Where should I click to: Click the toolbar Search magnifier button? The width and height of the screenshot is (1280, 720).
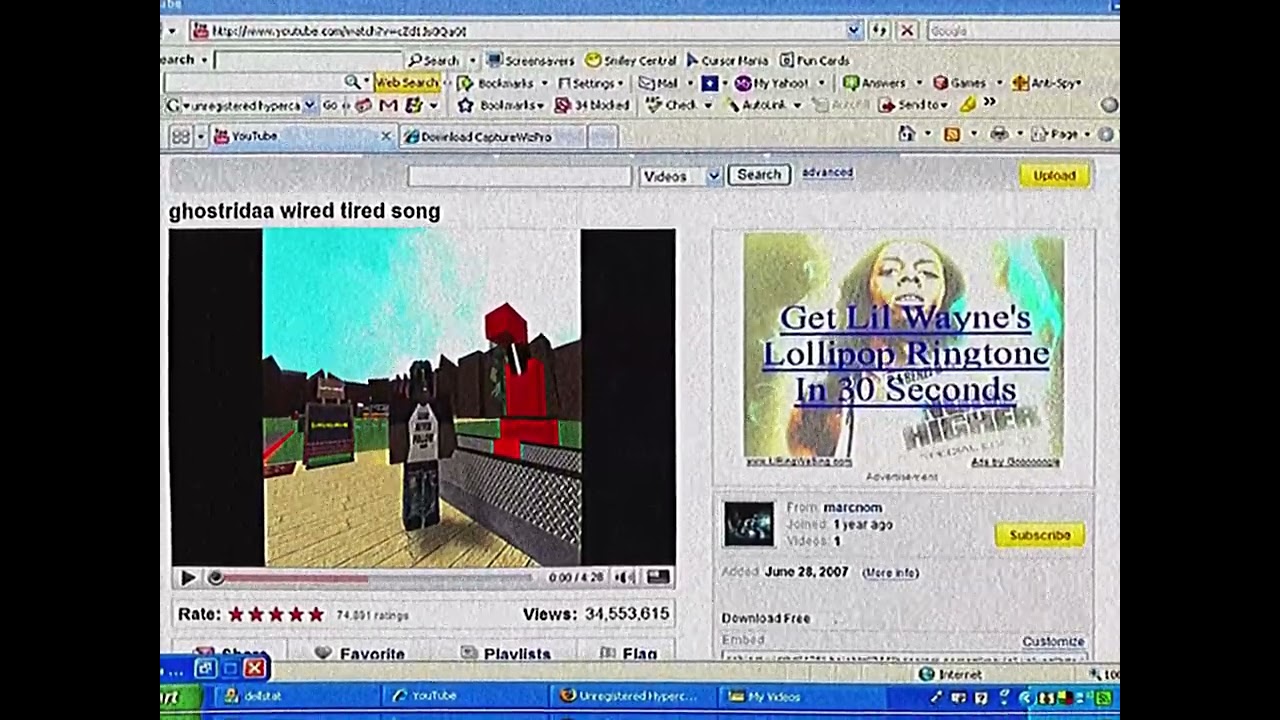click(x=434, y=60)
